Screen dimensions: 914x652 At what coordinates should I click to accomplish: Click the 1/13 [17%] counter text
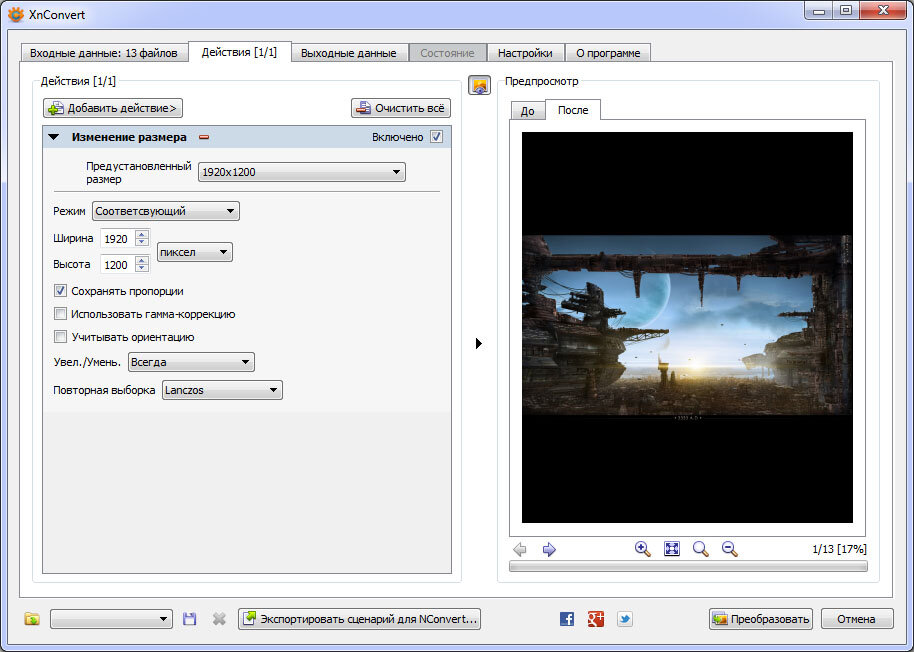pos(839,549)
